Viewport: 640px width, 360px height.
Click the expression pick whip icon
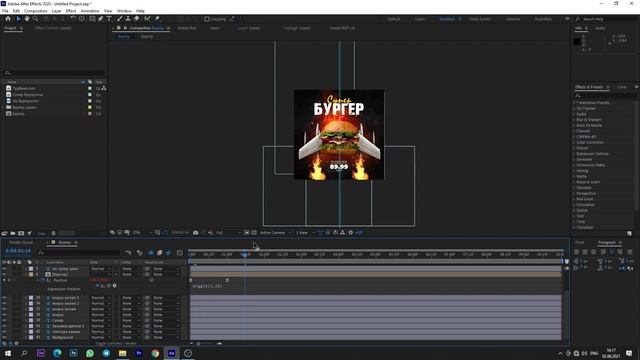109,286
